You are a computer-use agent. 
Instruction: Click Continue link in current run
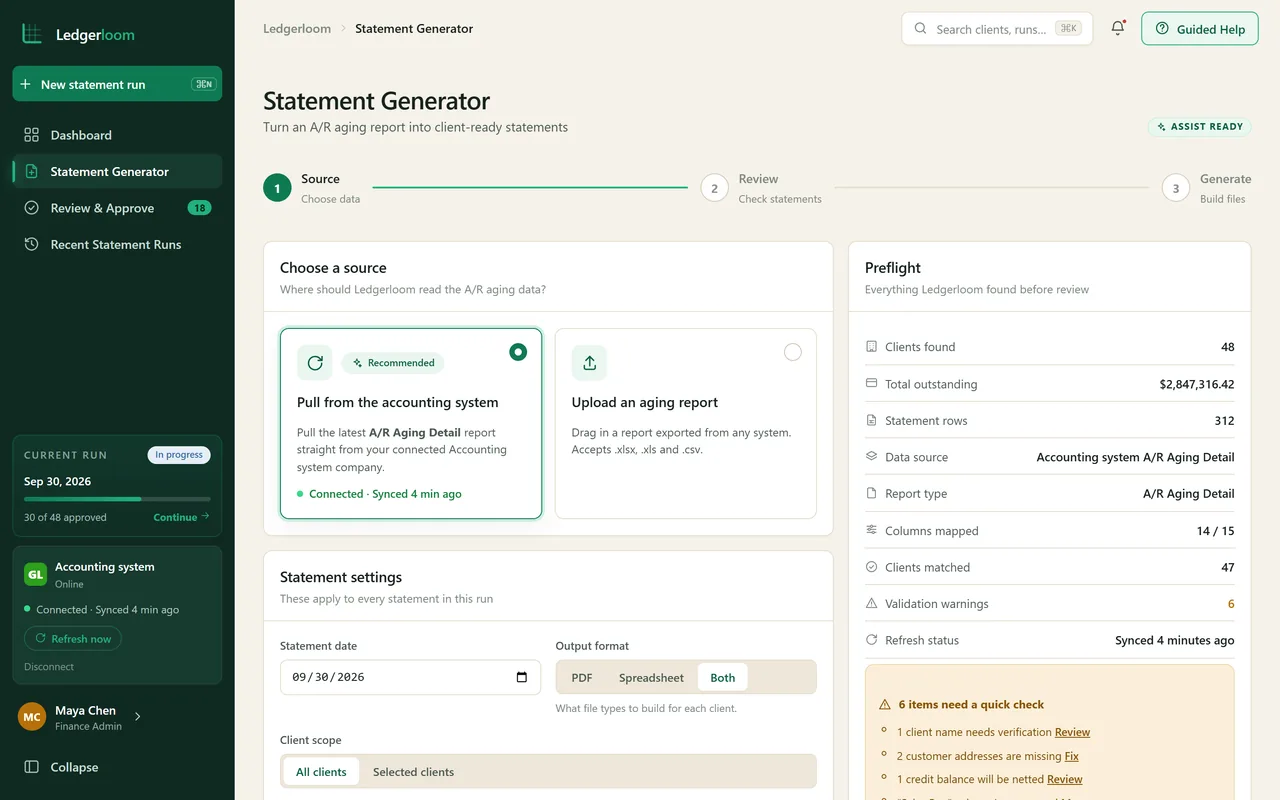click(181, 517)
